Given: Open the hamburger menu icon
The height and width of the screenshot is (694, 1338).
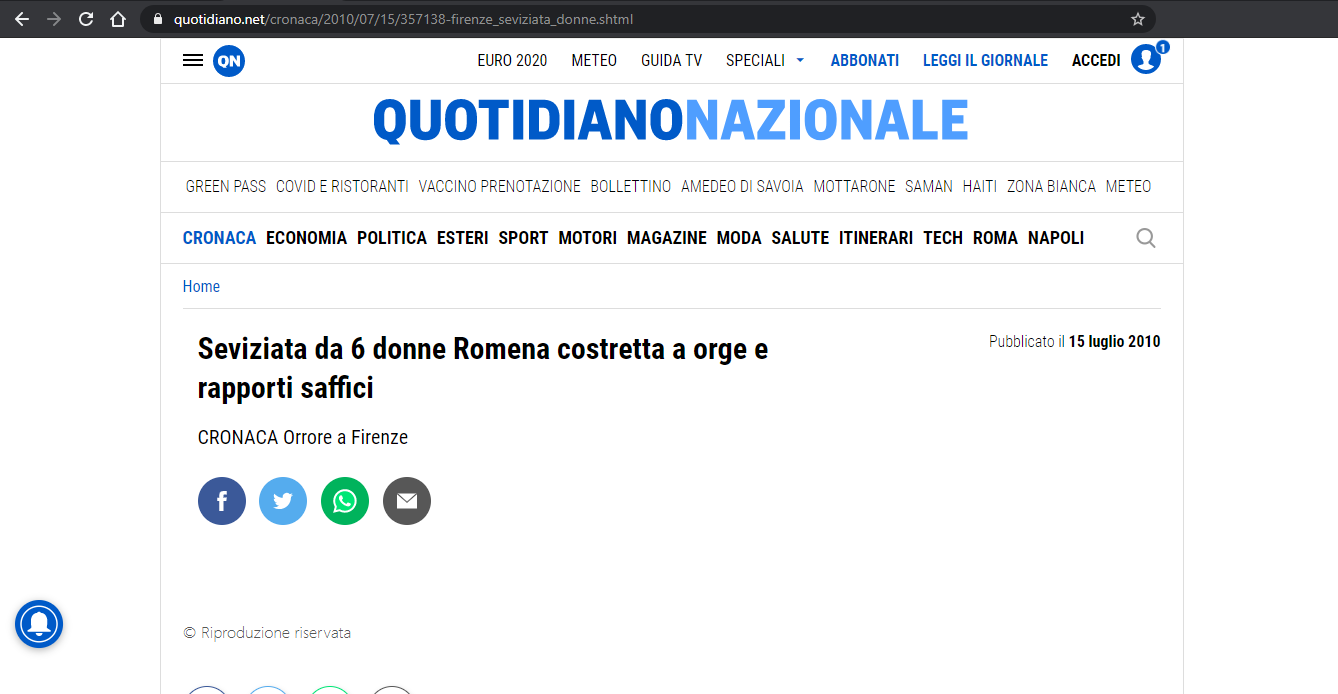Looking at the screenshot, I should click(193, 61).
